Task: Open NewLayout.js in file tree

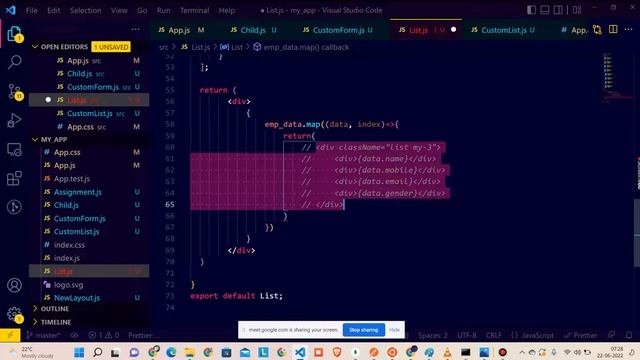Action: coord(89,298)
